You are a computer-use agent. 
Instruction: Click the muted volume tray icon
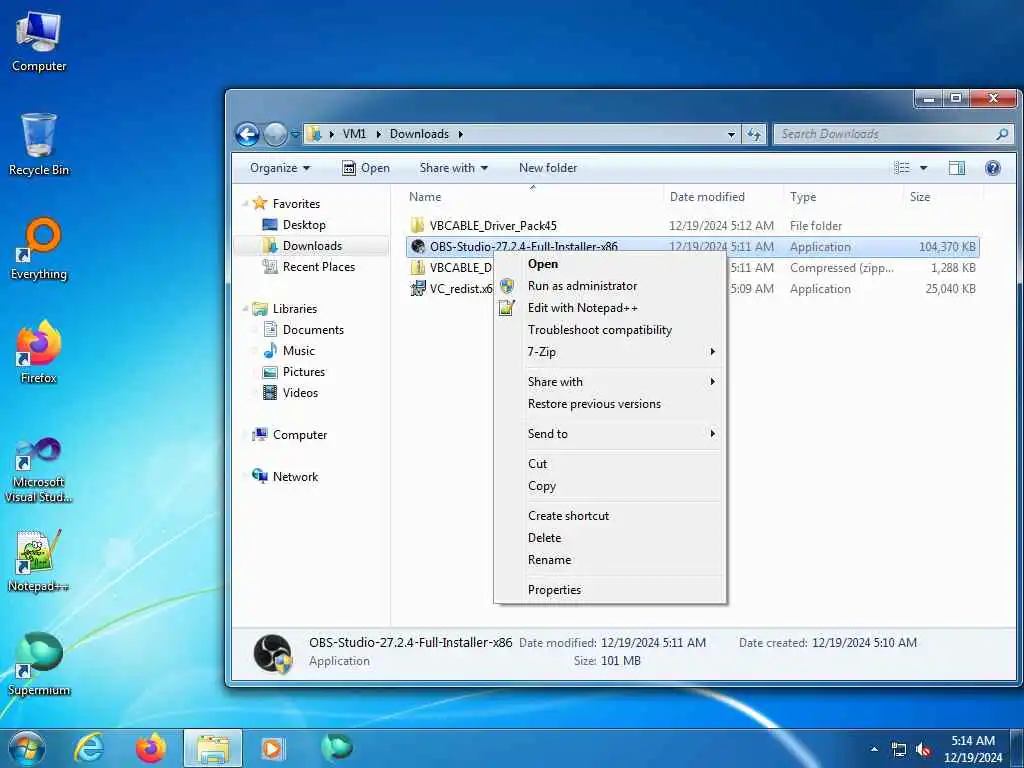(x=923, y=750)
